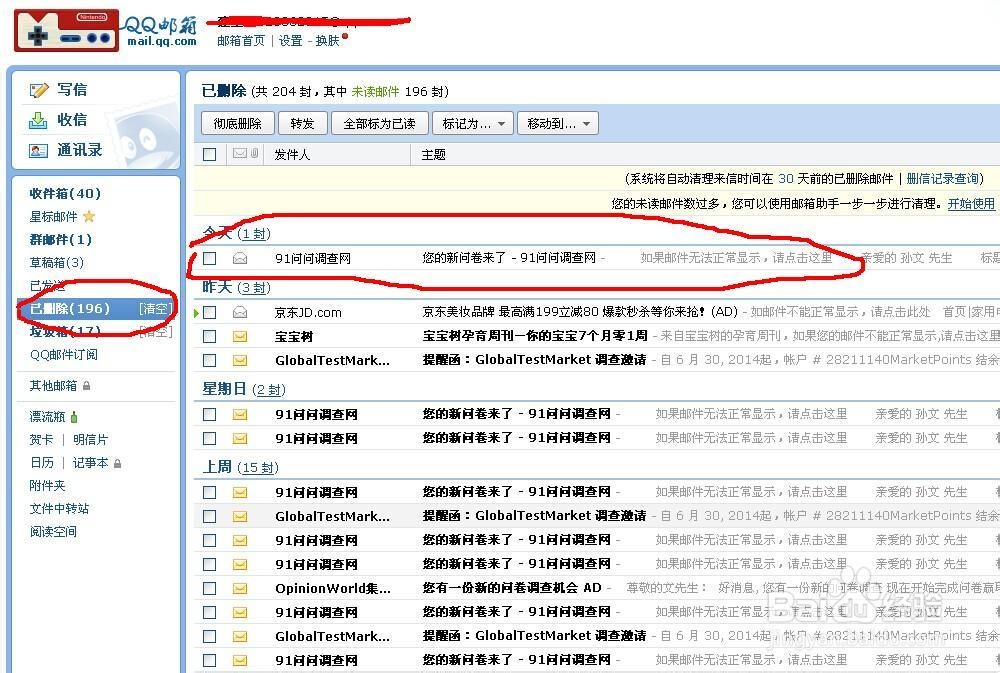Collapse the 上周 (15 封) group
The width and height of the screenshot is (1000, 673).
(240, 468)
